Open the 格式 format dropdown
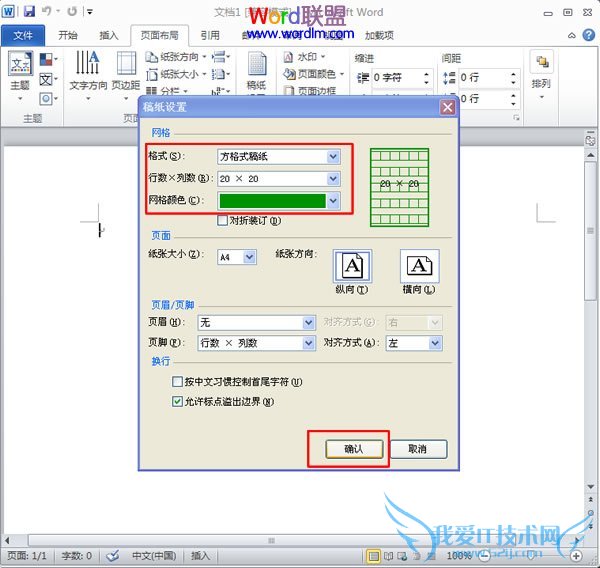 point(333,157)
